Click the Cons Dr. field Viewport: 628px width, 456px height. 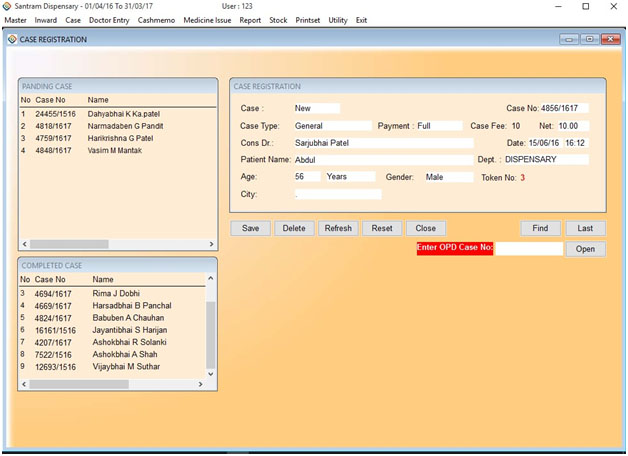coord(381,143)
